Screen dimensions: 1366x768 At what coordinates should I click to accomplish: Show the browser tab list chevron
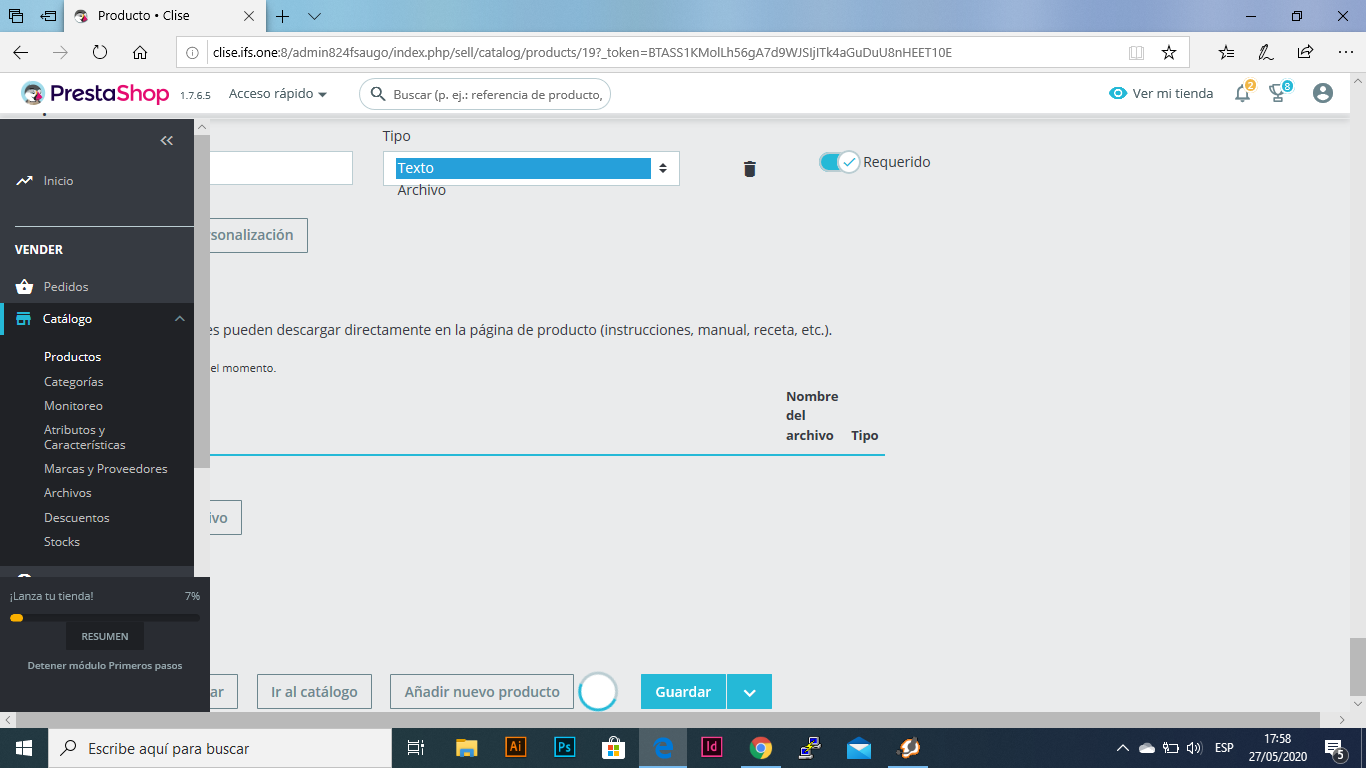pyautogui.click(x=314, y=16)
